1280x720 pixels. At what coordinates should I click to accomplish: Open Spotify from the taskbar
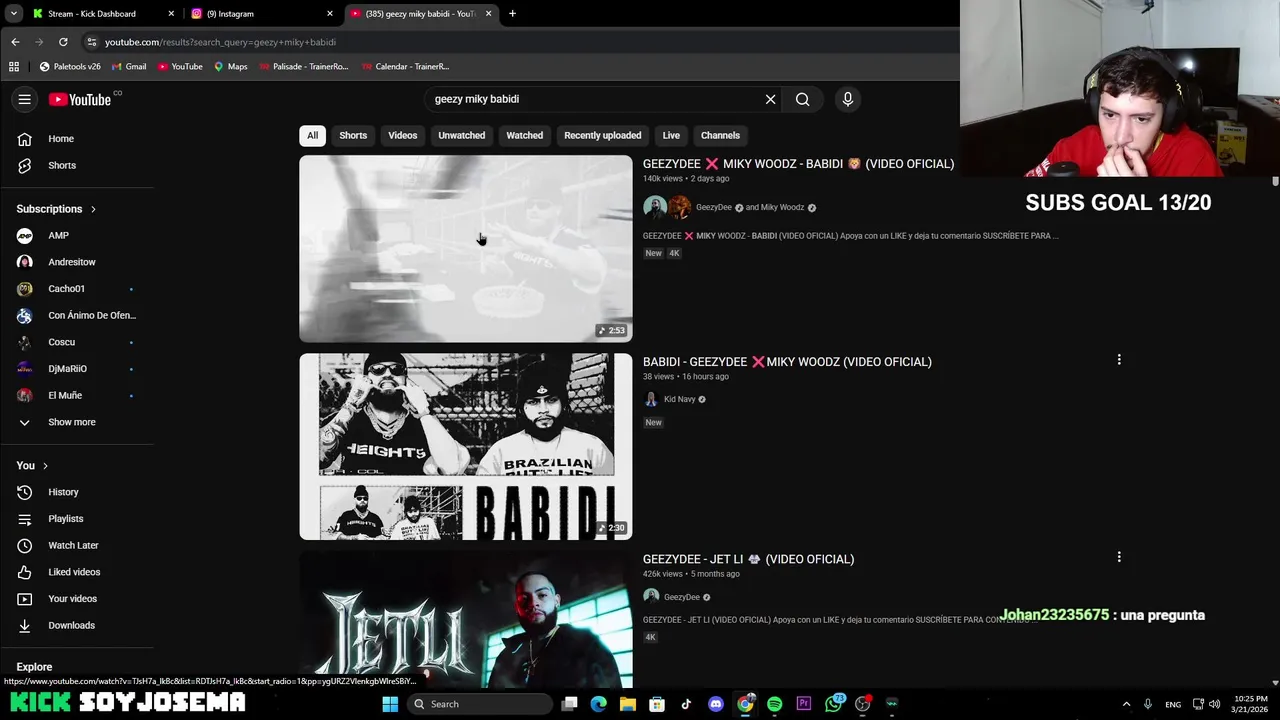[x=774, y=704]
